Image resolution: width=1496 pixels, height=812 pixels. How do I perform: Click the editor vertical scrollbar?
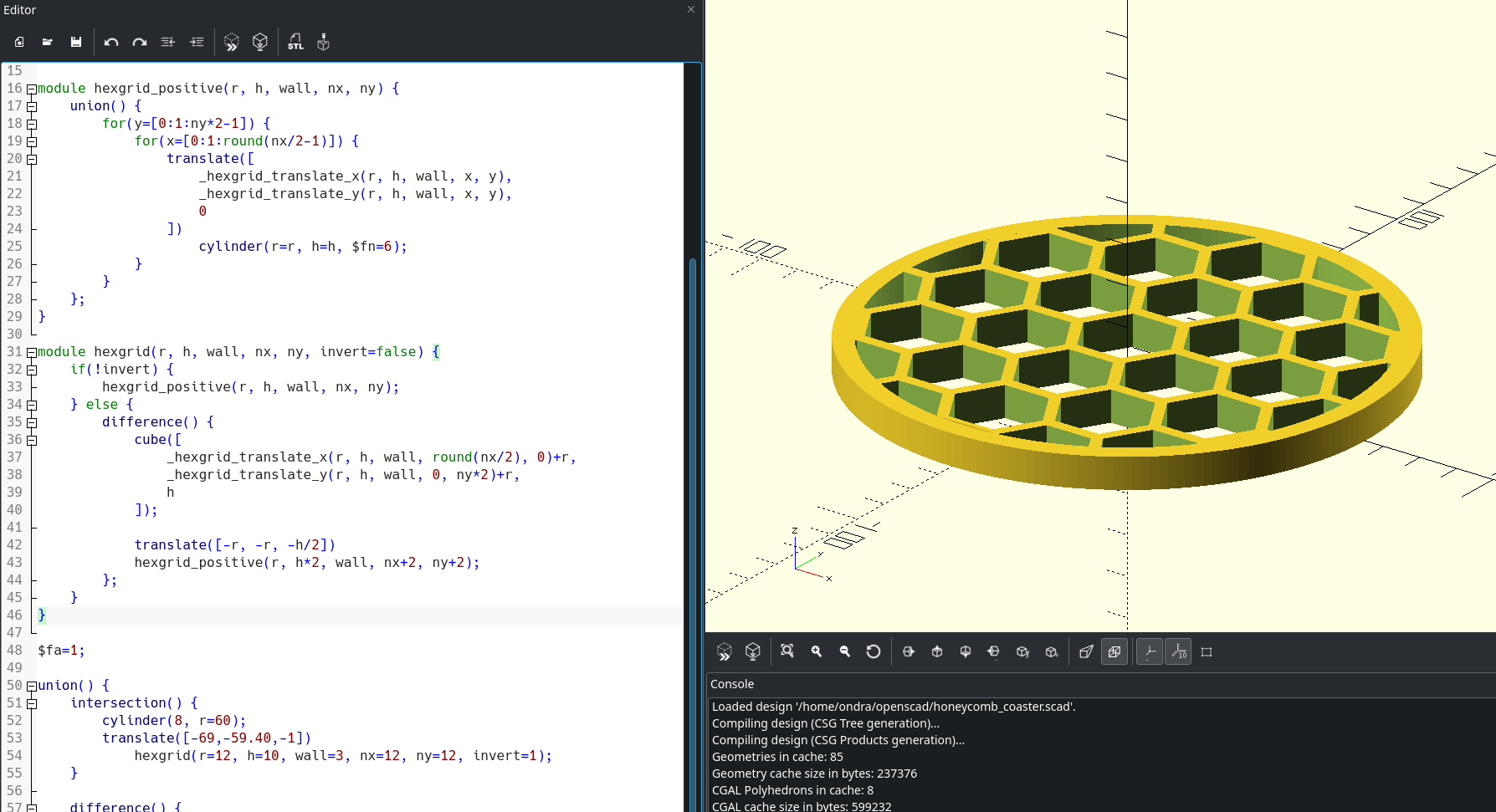tap(692, 502)
